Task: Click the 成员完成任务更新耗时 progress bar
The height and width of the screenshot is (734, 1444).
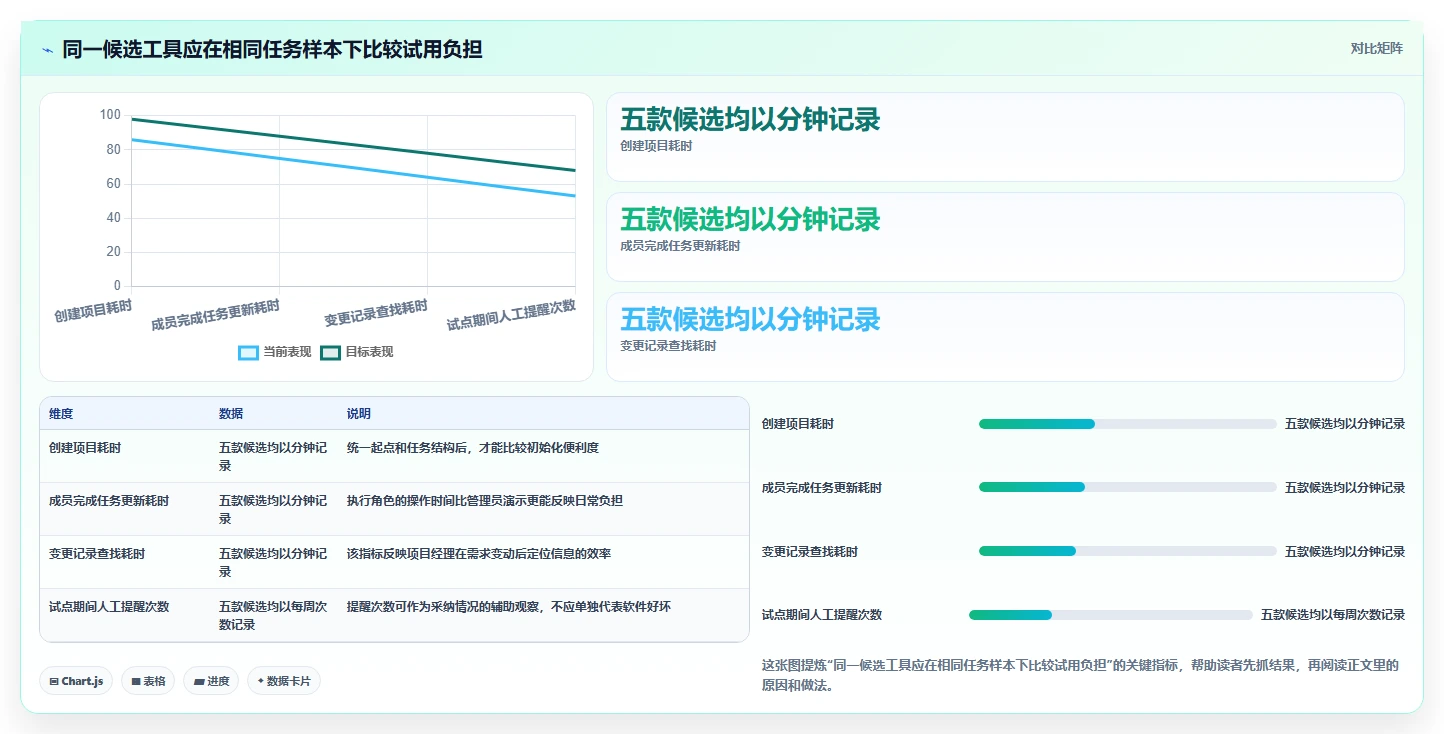Action: (x=1127, y=488)
